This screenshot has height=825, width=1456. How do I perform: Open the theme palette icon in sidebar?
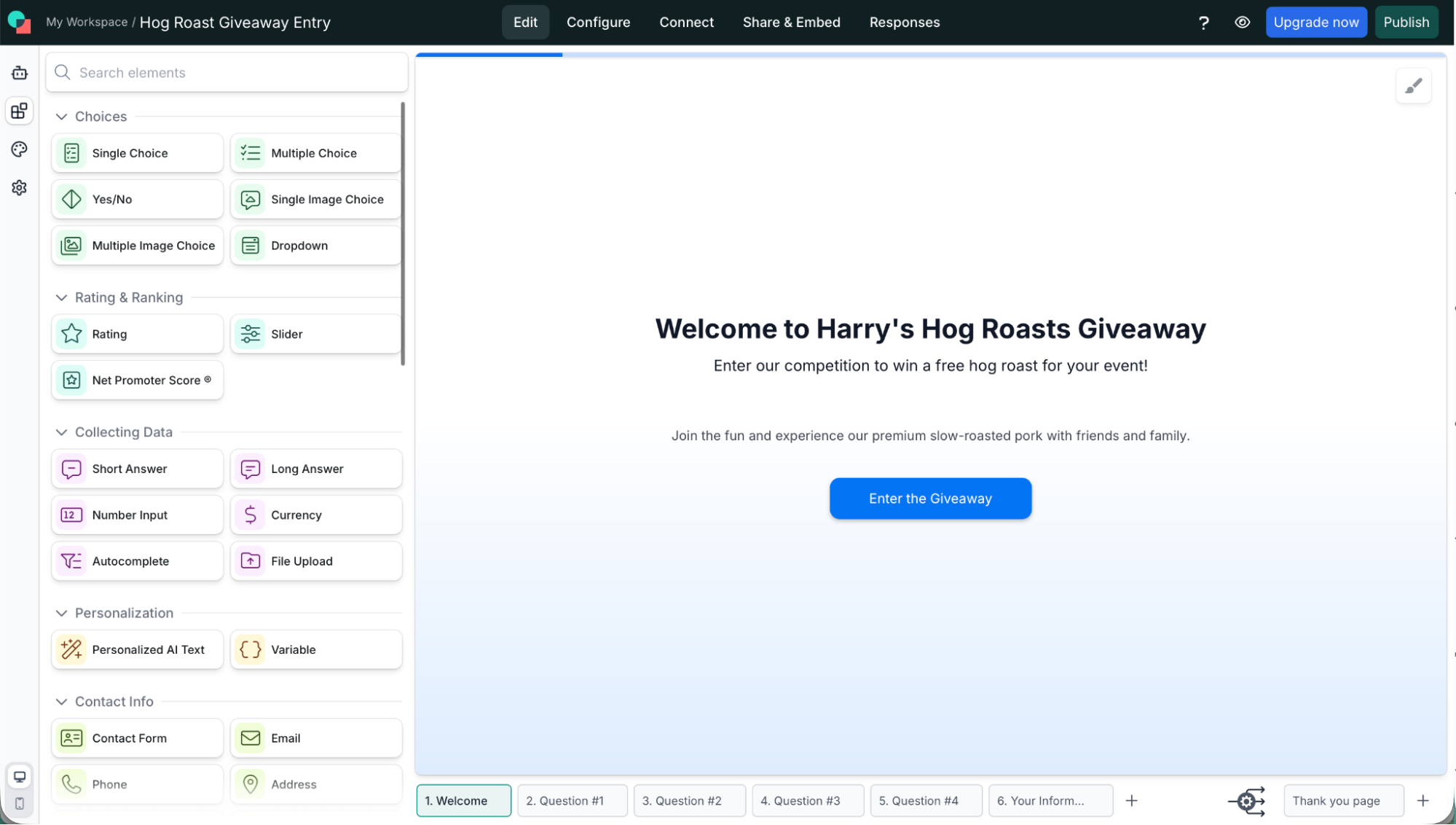[20, 149]
